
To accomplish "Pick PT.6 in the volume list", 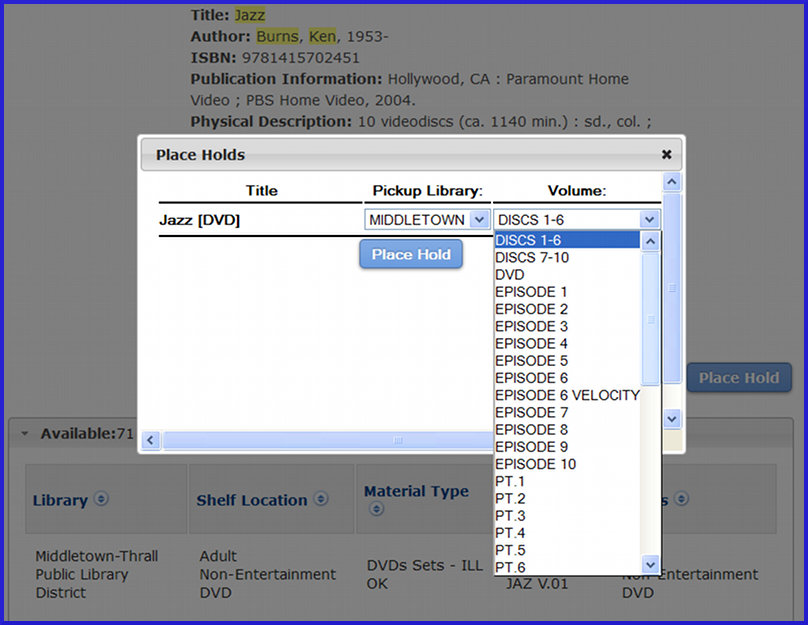I will pyautogui.click(x=567, y=567).
